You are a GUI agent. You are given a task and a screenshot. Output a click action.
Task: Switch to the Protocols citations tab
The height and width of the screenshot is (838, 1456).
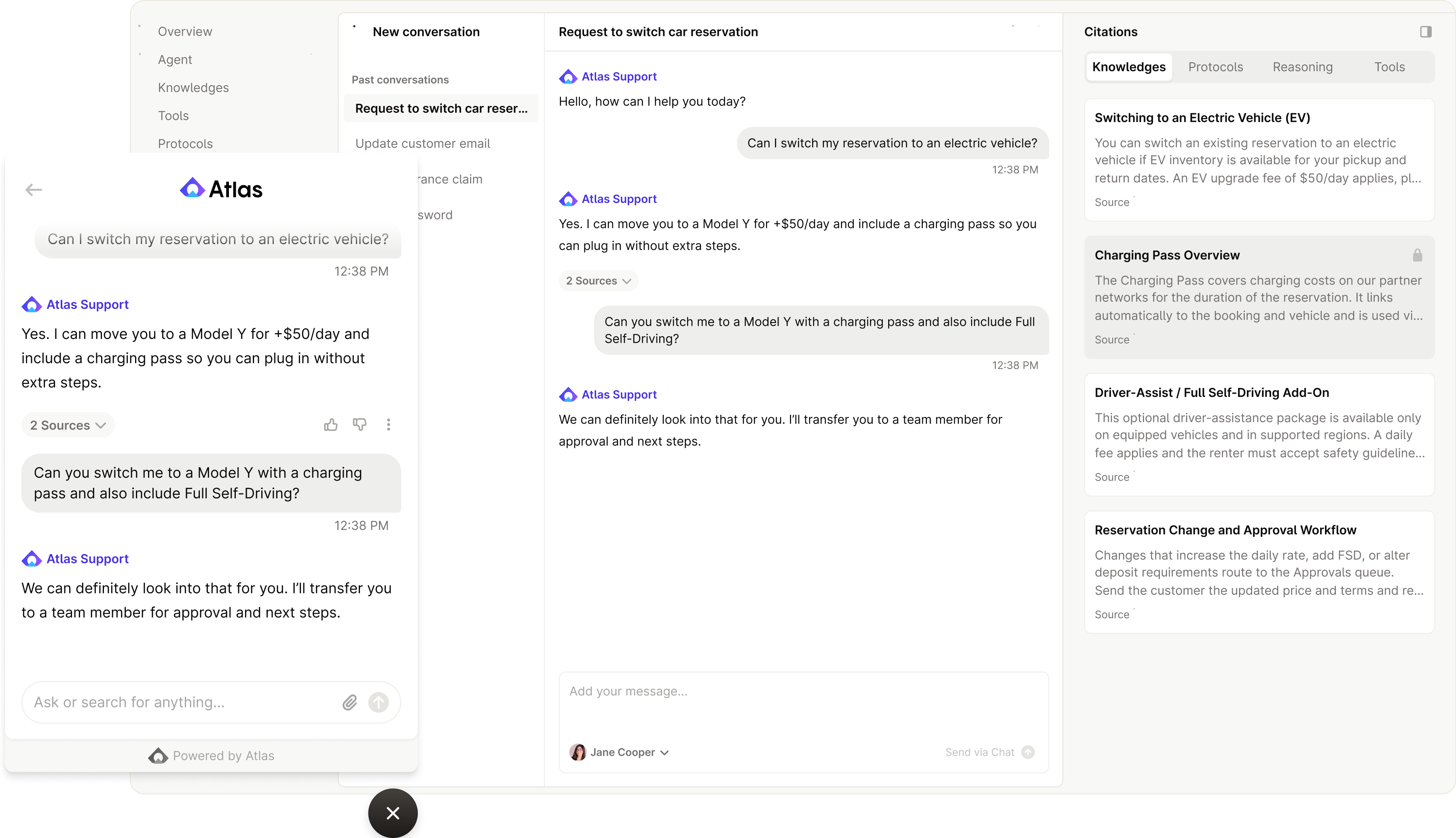click(1215, 67)
